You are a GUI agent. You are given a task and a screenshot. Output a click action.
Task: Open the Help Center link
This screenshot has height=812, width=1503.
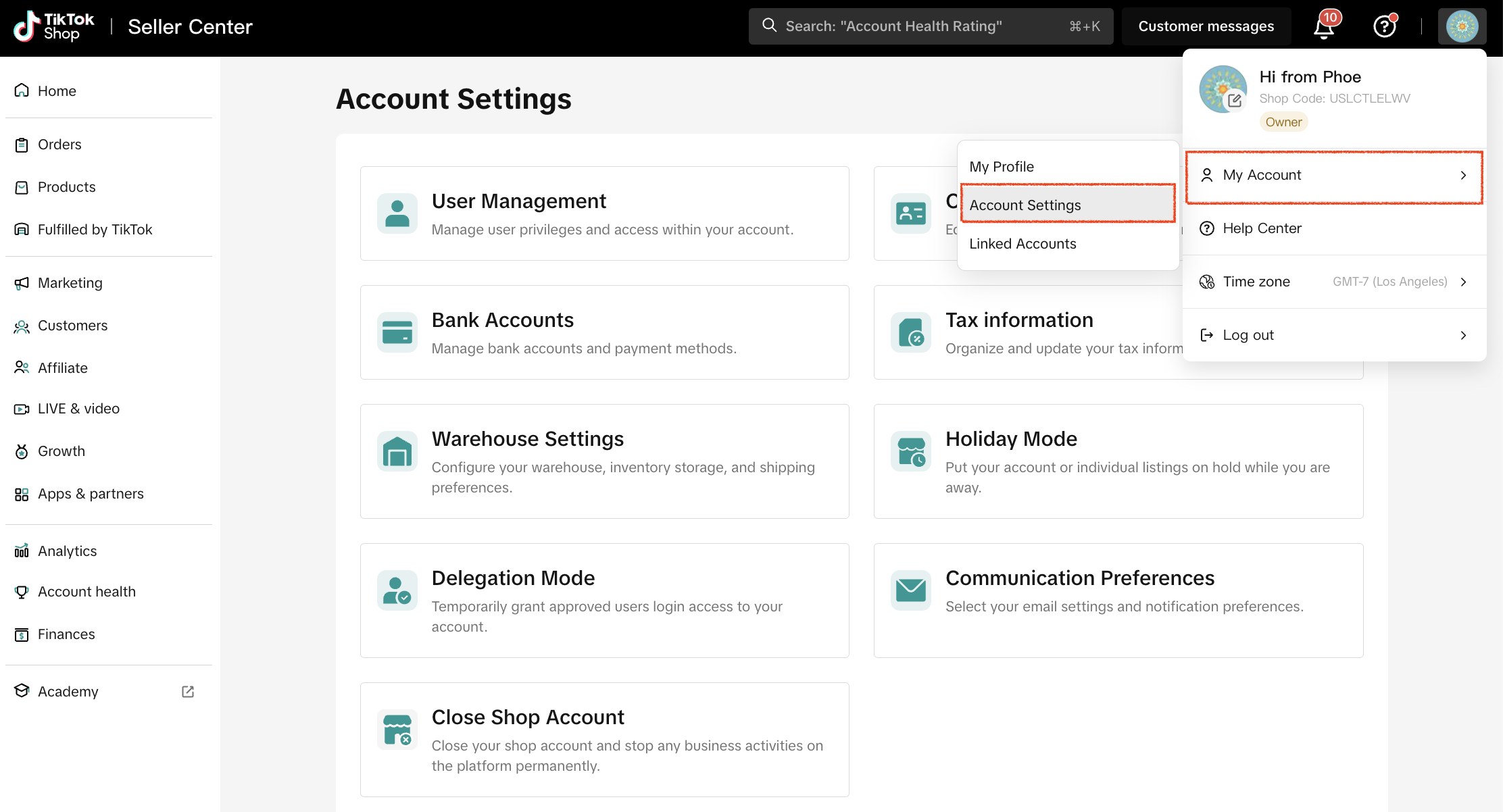(1262, 228)
